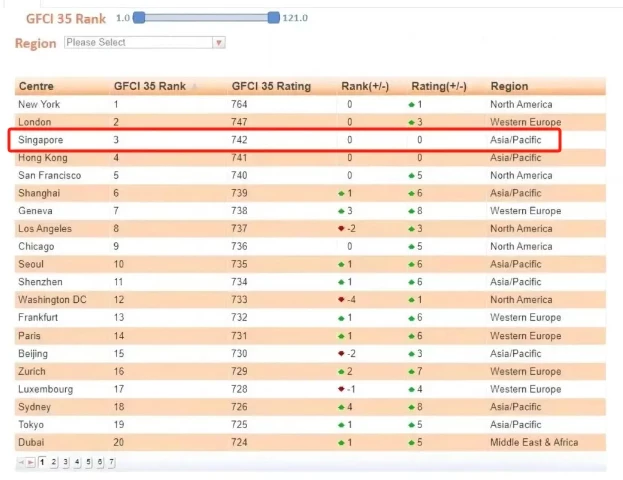623x480 pixels.
Task: Click the previous page arrow in pagination
Action: (21, 462)
